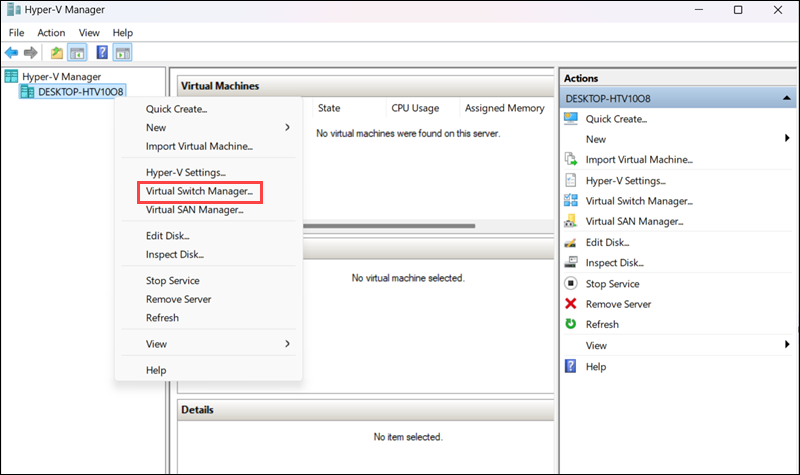Select DESKTOP-HTV10O8 server in tree
Screen dimensions: 800x475
tap(81, 92)
